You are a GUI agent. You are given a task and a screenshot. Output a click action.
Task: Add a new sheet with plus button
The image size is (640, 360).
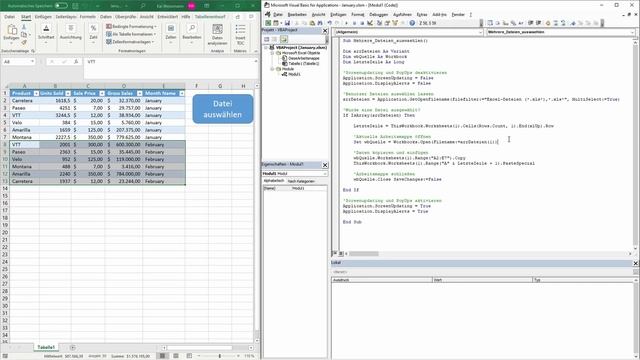tap(73, 348)
